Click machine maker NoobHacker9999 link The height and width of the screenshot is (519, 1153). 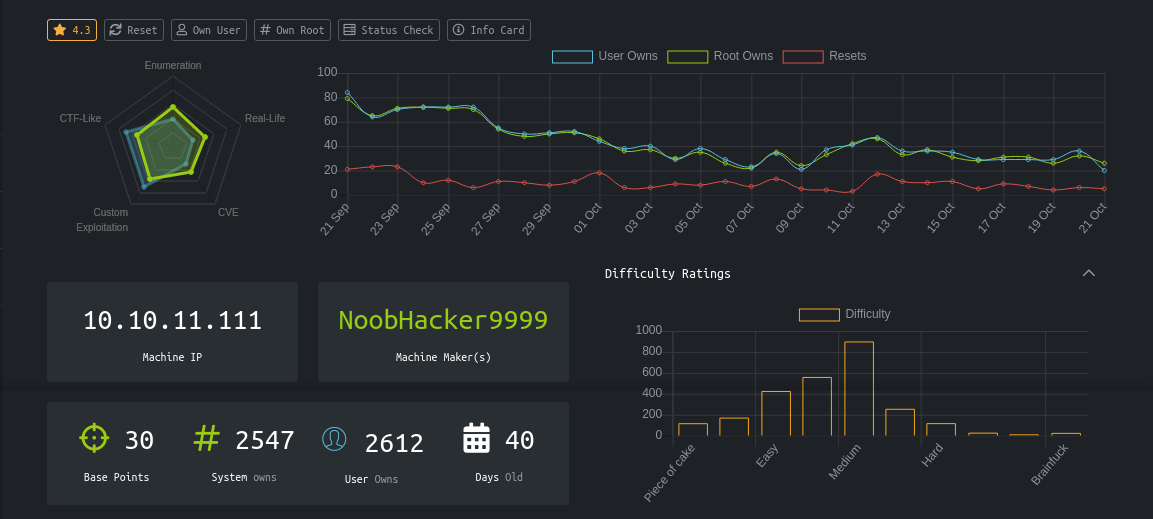[x=443, y=321]
